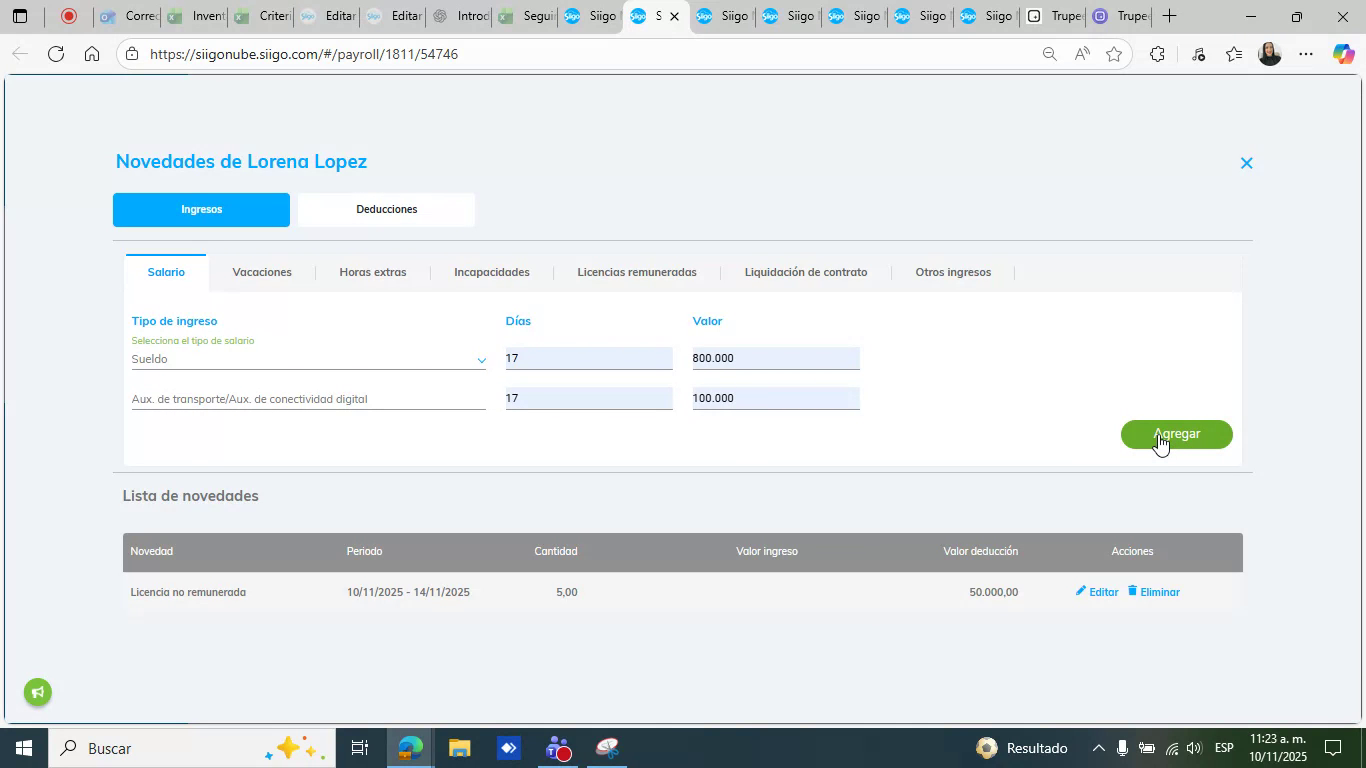The width and height of the screenshot is (1366, 768).
Task: Open the Snipping Tool taskbar icon
Action: 607,748
